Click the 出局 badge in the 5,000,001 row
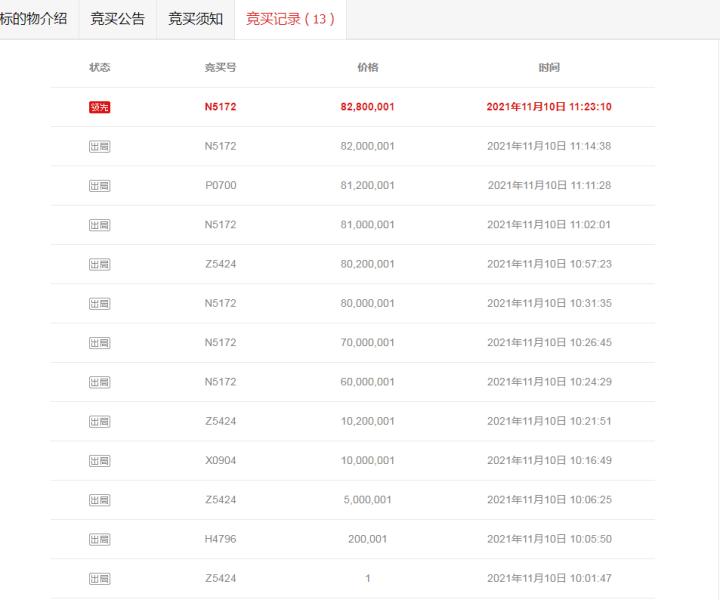Screen dimensions: 720x600 click(100, 500)
